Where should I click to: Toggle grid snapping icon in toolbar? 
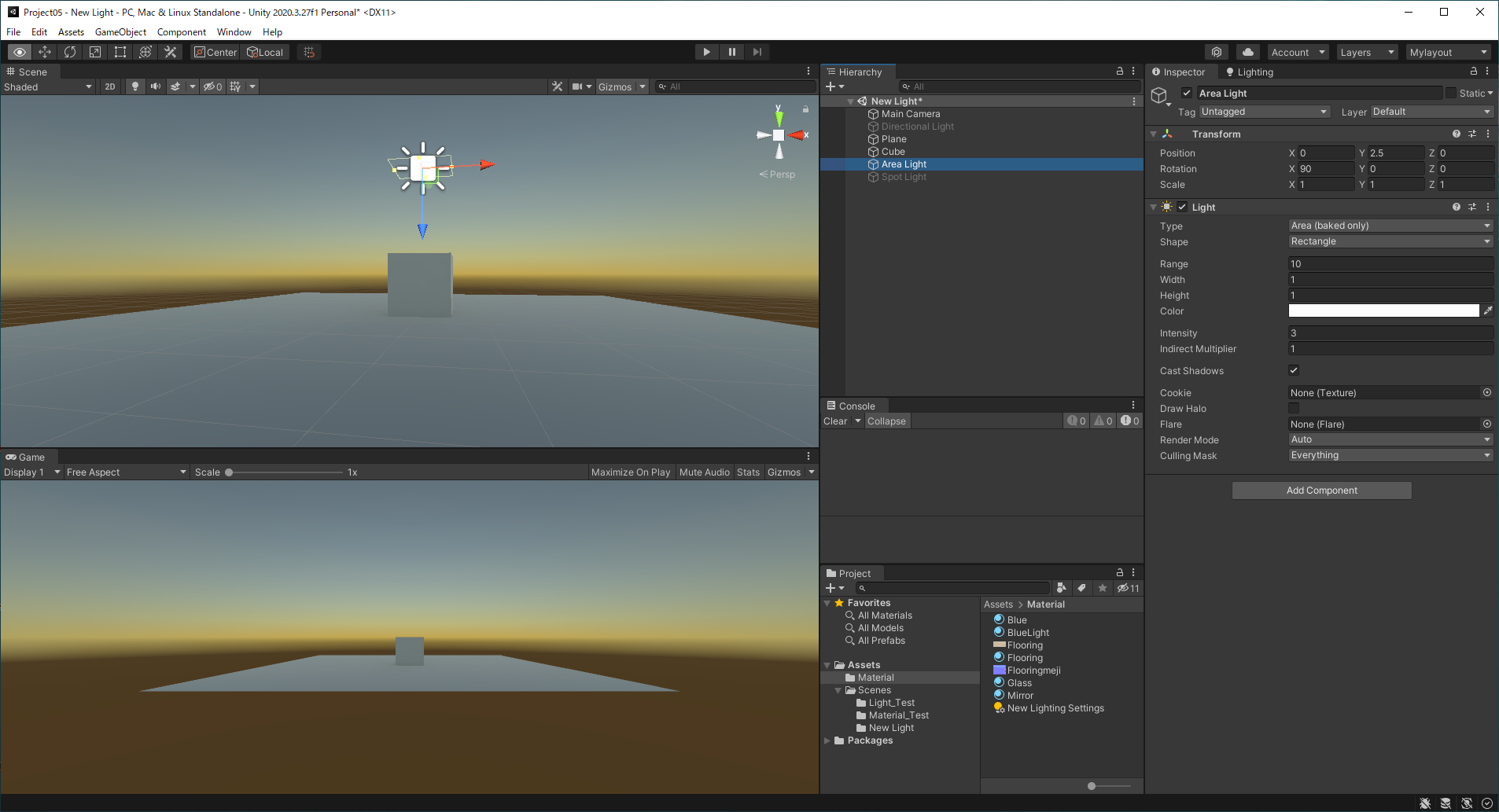coord(309,52)
